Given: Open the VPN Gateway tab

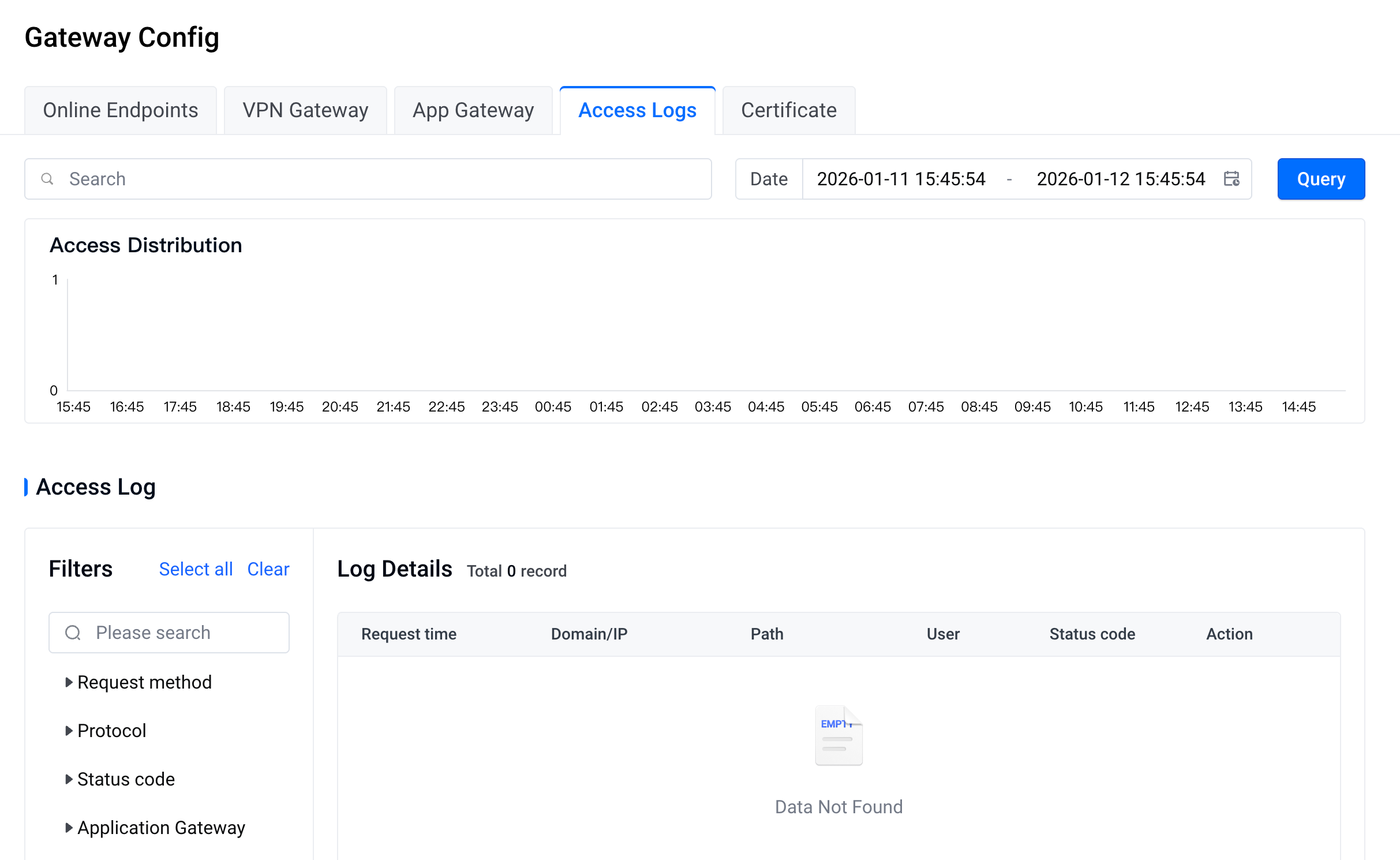Looking at the screenshot, I should [x=305, y=110].
